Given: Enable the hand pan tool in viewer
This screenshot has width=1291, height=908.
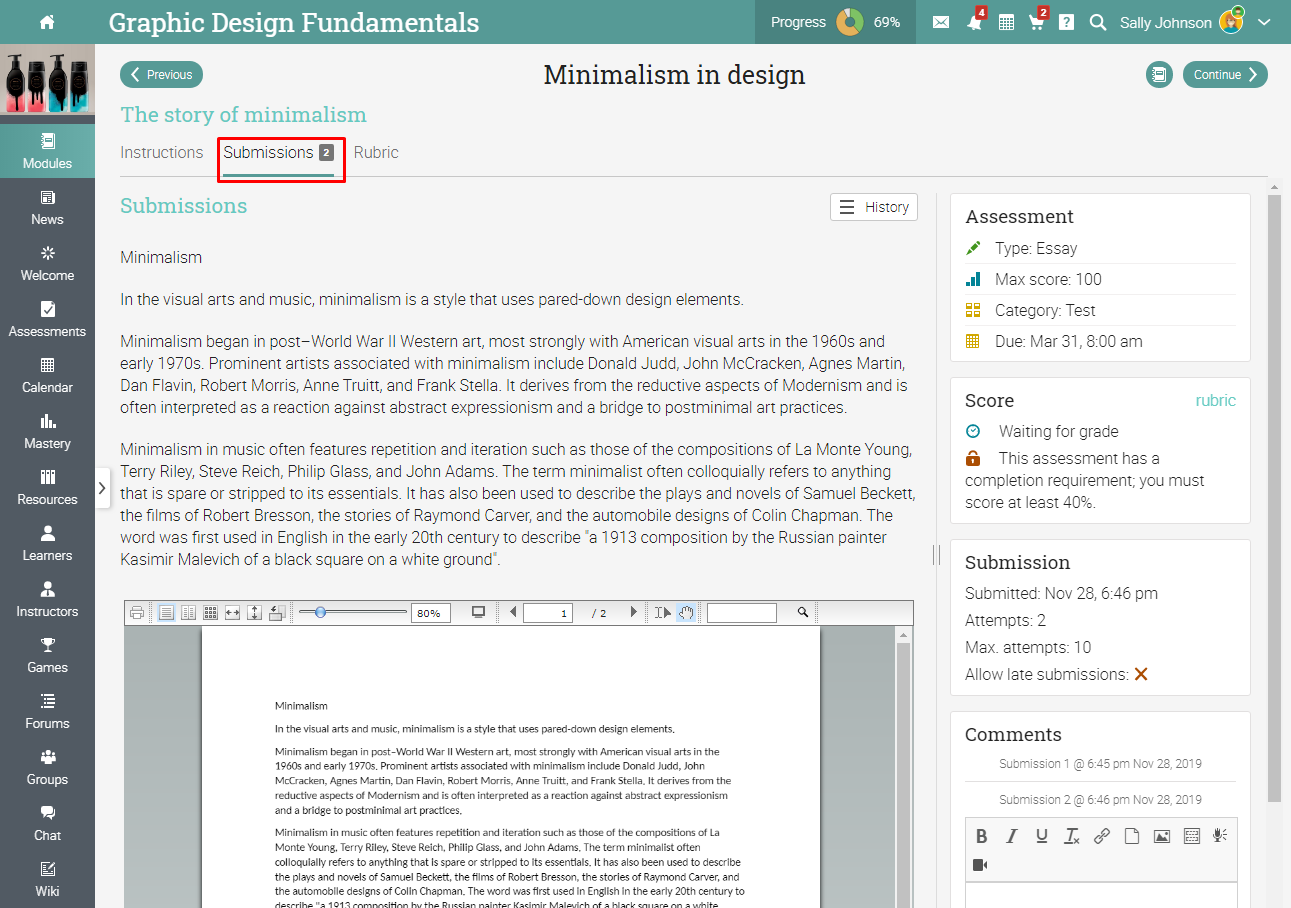Looking at the screenshot, I should (x=686, y=613).
